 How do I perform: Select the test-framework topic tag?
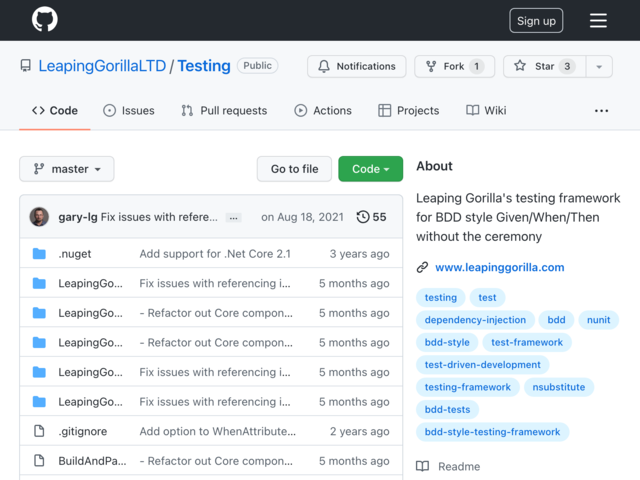527,342
